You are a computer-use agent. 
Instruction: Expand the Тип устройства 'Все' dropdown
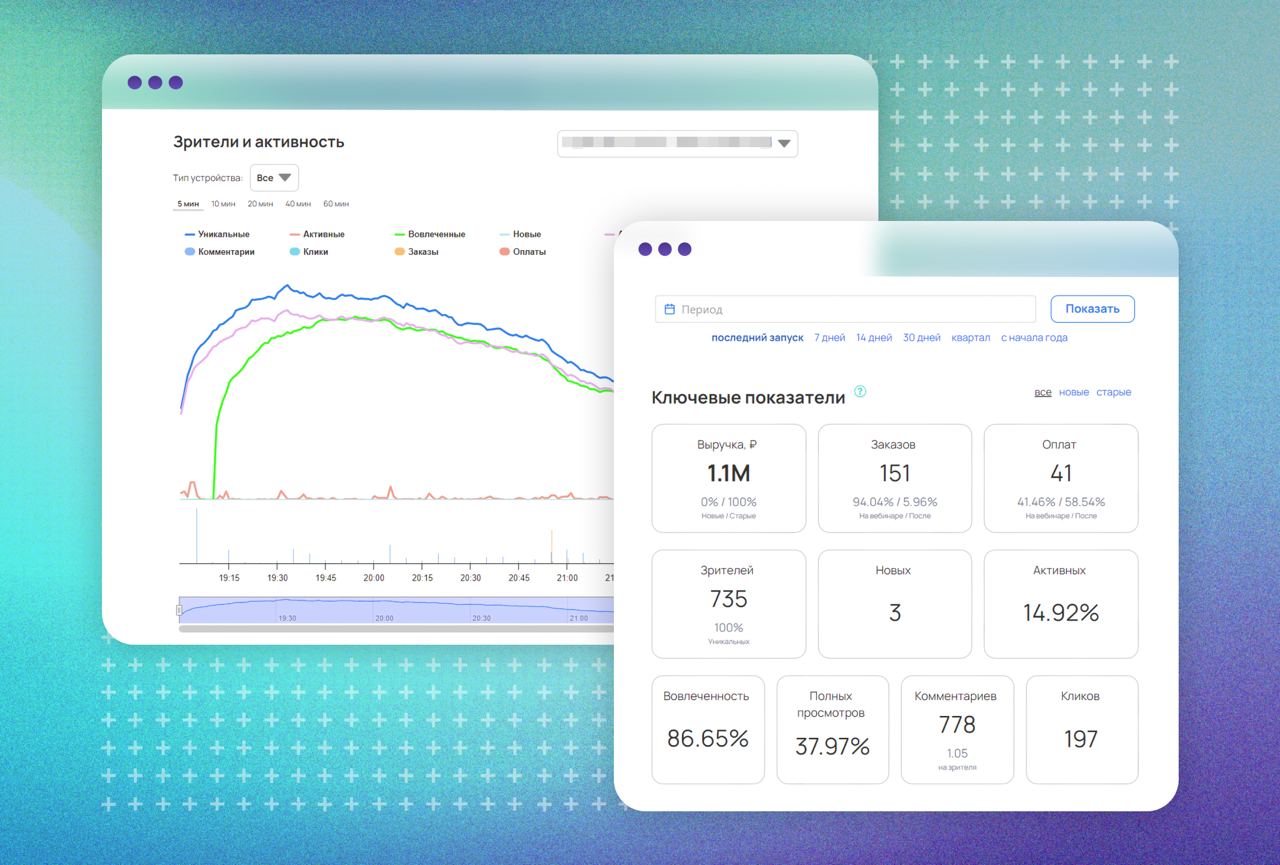(274, 178)
